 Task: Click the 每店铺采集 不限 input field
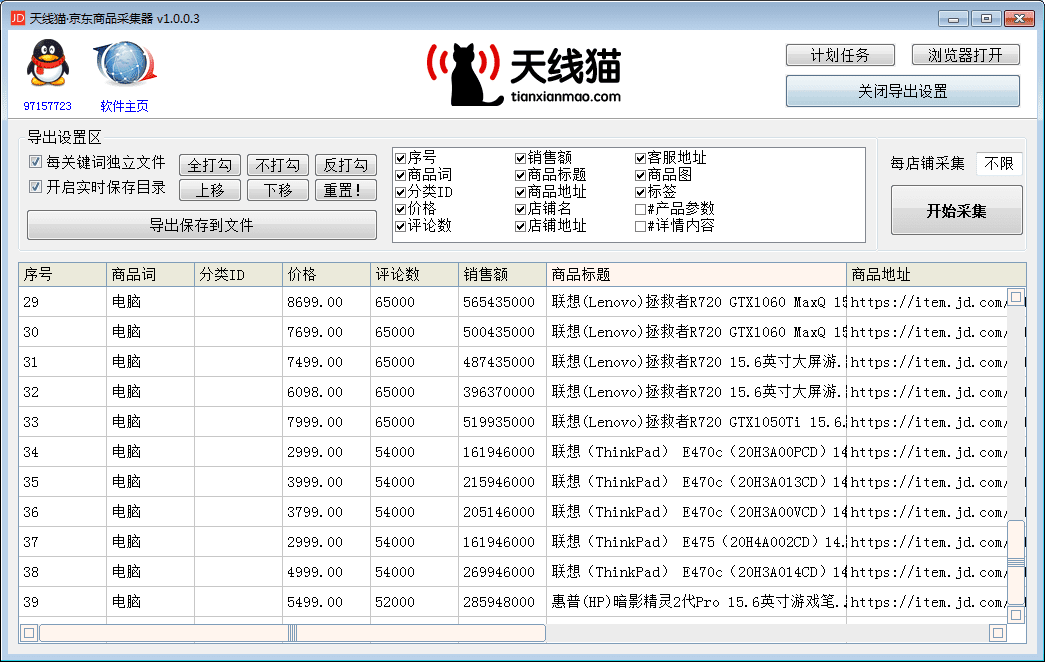point(999,163)
